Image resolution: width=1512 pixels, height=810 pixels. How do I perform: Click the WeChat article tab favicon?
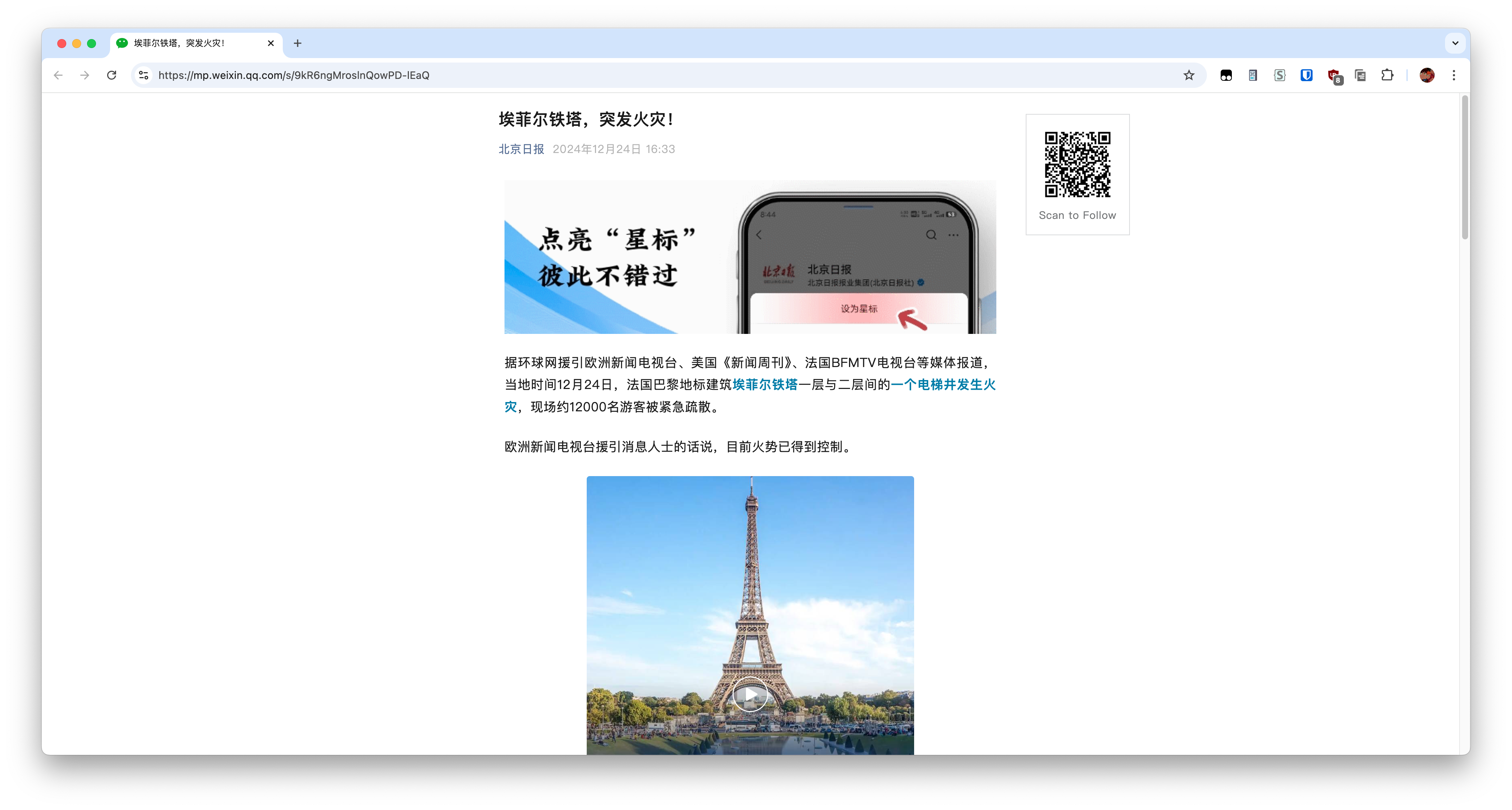tap(122, 44)
